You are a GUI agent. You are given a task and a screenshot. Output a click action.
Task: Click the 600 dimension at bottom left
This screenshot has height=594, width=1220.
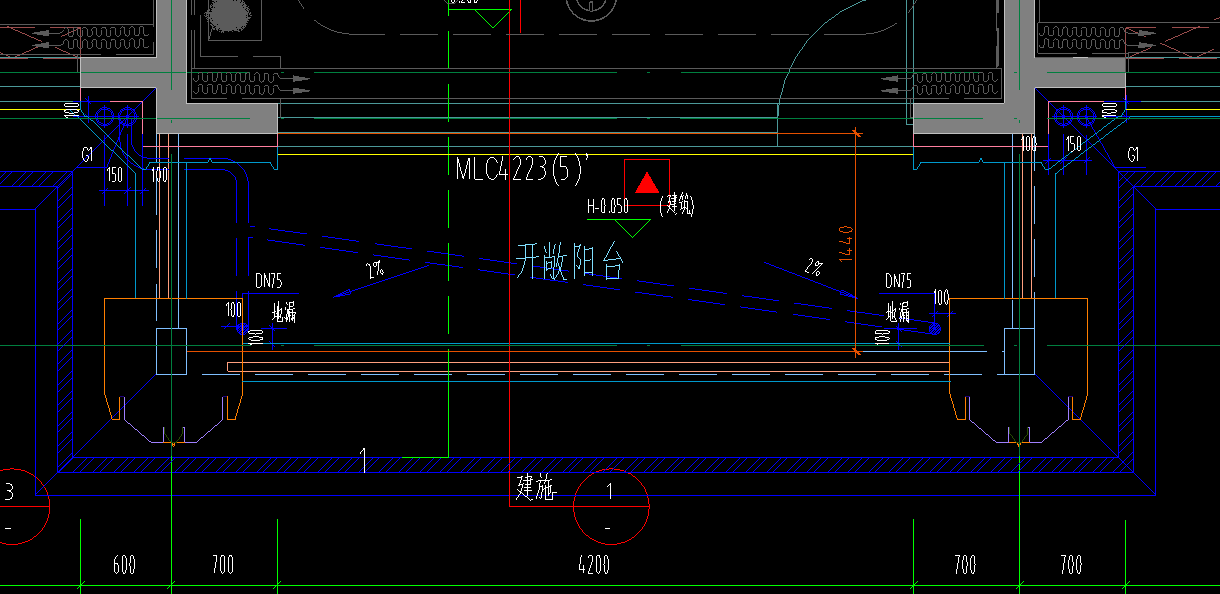point(123,565)
